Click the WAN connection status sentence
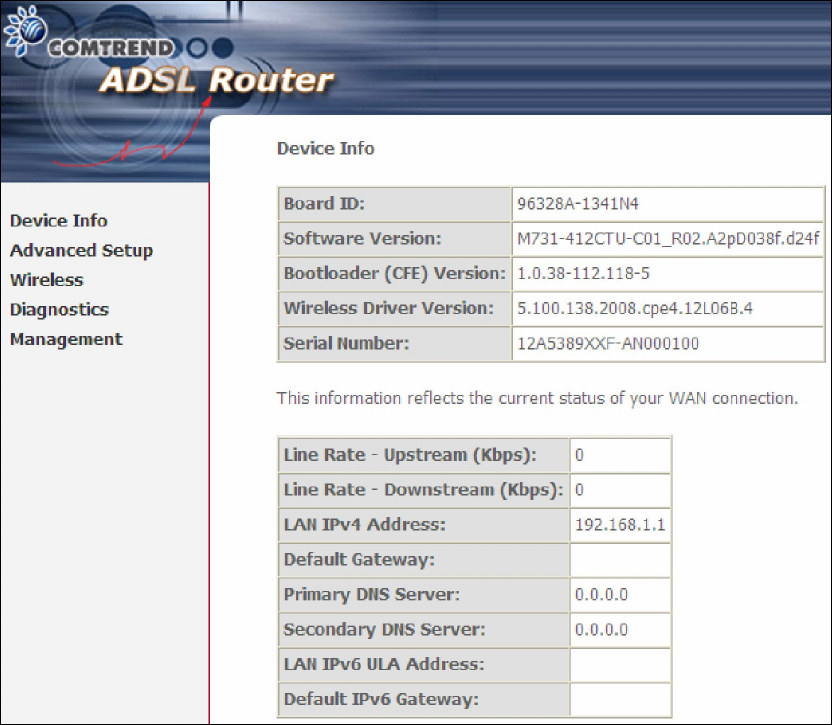This screenshot has height=725, width=832. pos(538,398)
